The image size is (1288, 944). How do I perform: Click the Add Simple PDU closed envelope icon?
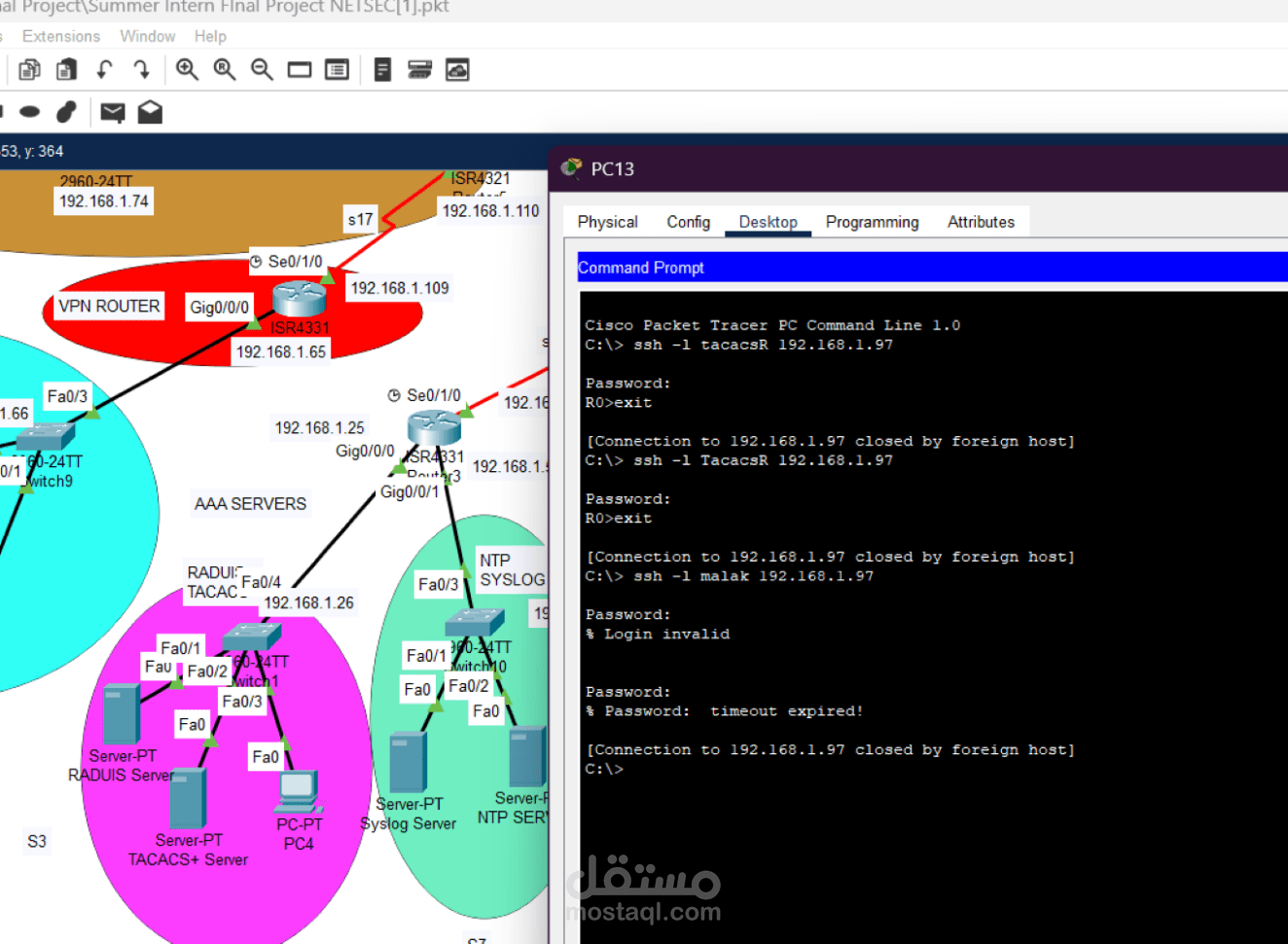pos(113,113)
